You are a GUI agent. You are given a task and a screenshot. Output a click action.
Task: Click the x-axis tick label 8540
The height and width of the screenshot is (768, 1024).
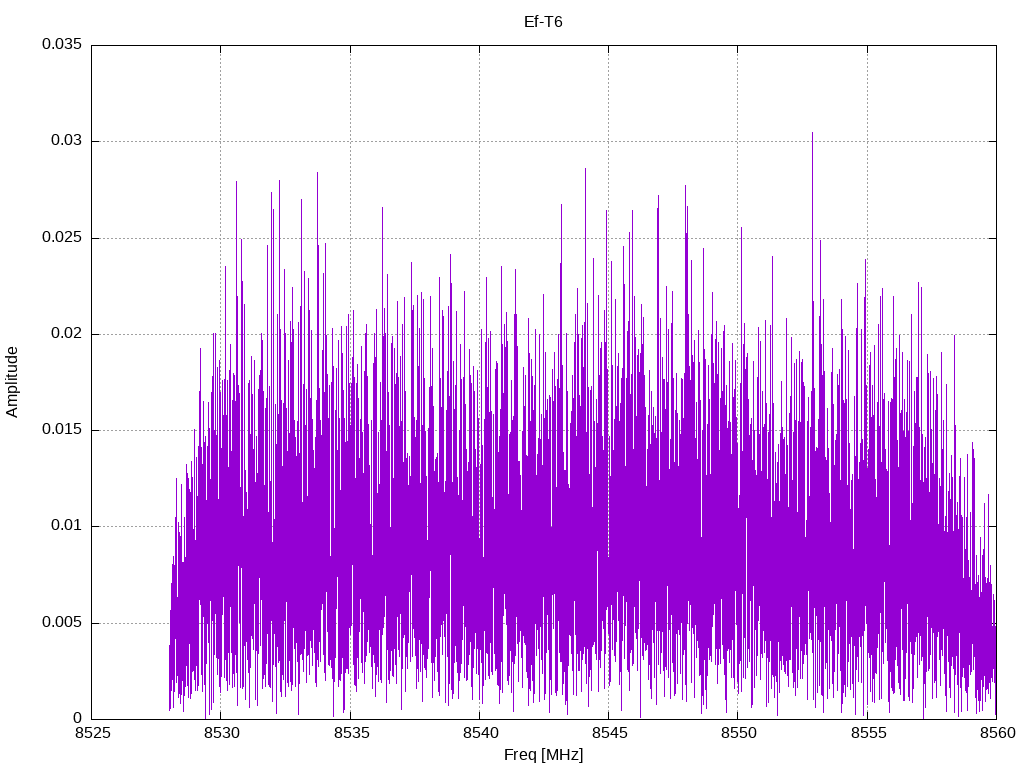(480, 733)
